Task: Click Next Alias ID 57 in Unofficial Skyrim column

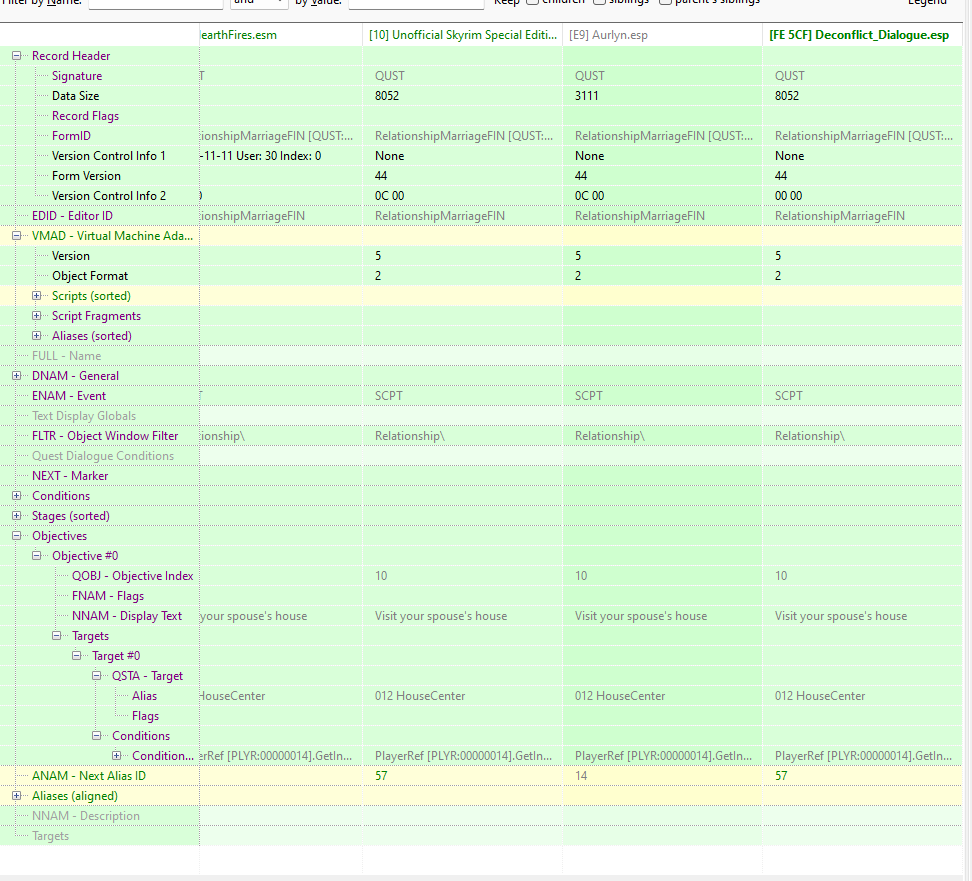Action: 381,776
